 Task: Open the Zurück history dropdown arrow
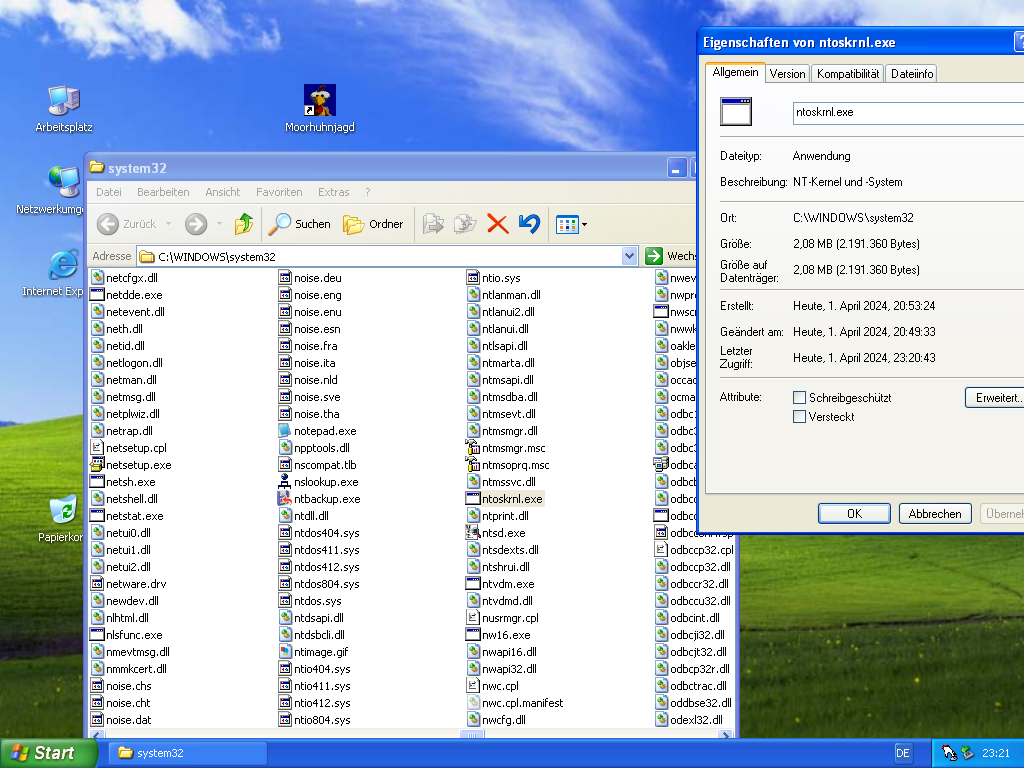tap(168, 224)
